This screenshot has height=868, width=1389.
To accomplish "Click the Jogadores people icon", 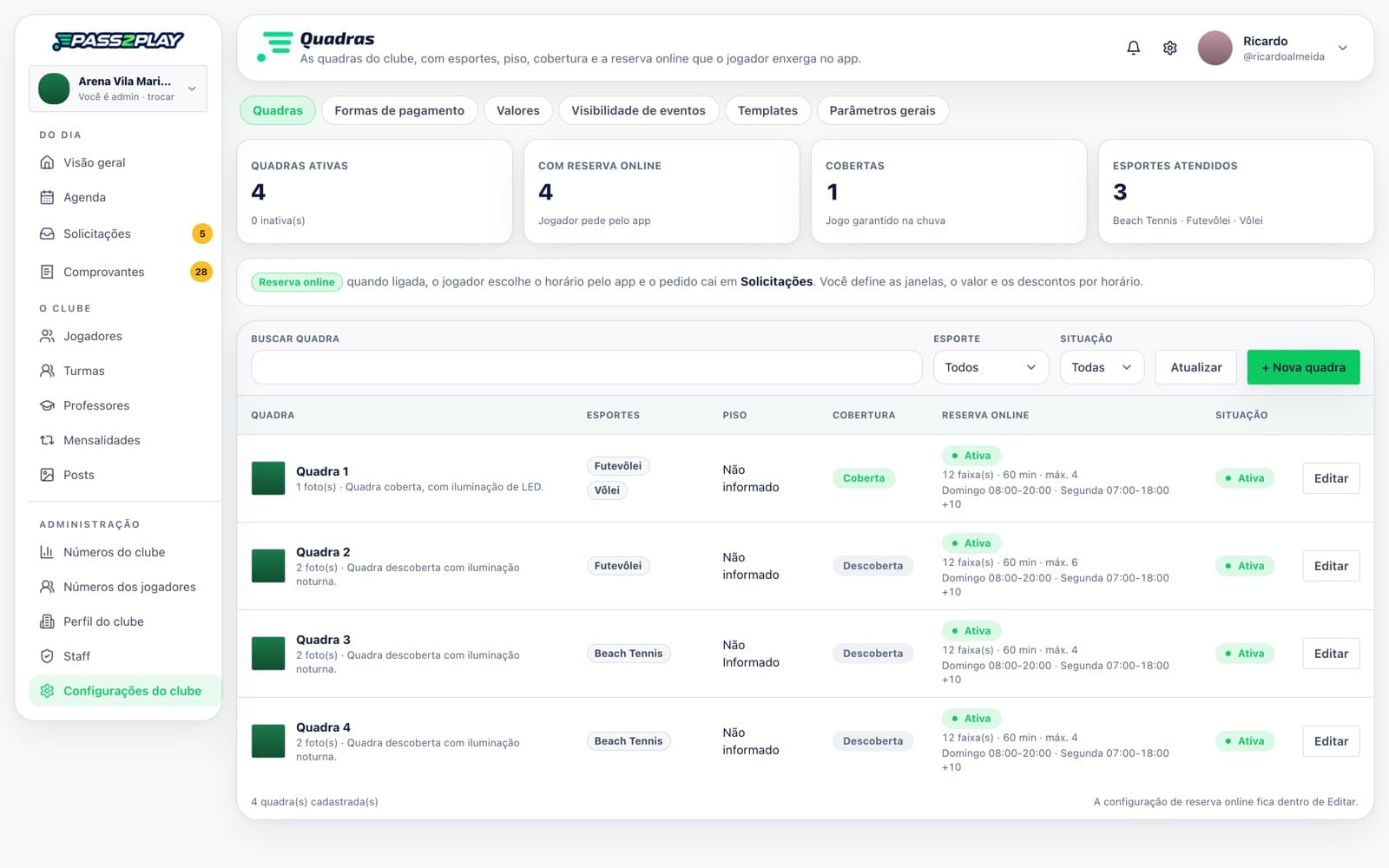I will pyautogui.click(x=47, y=336).
